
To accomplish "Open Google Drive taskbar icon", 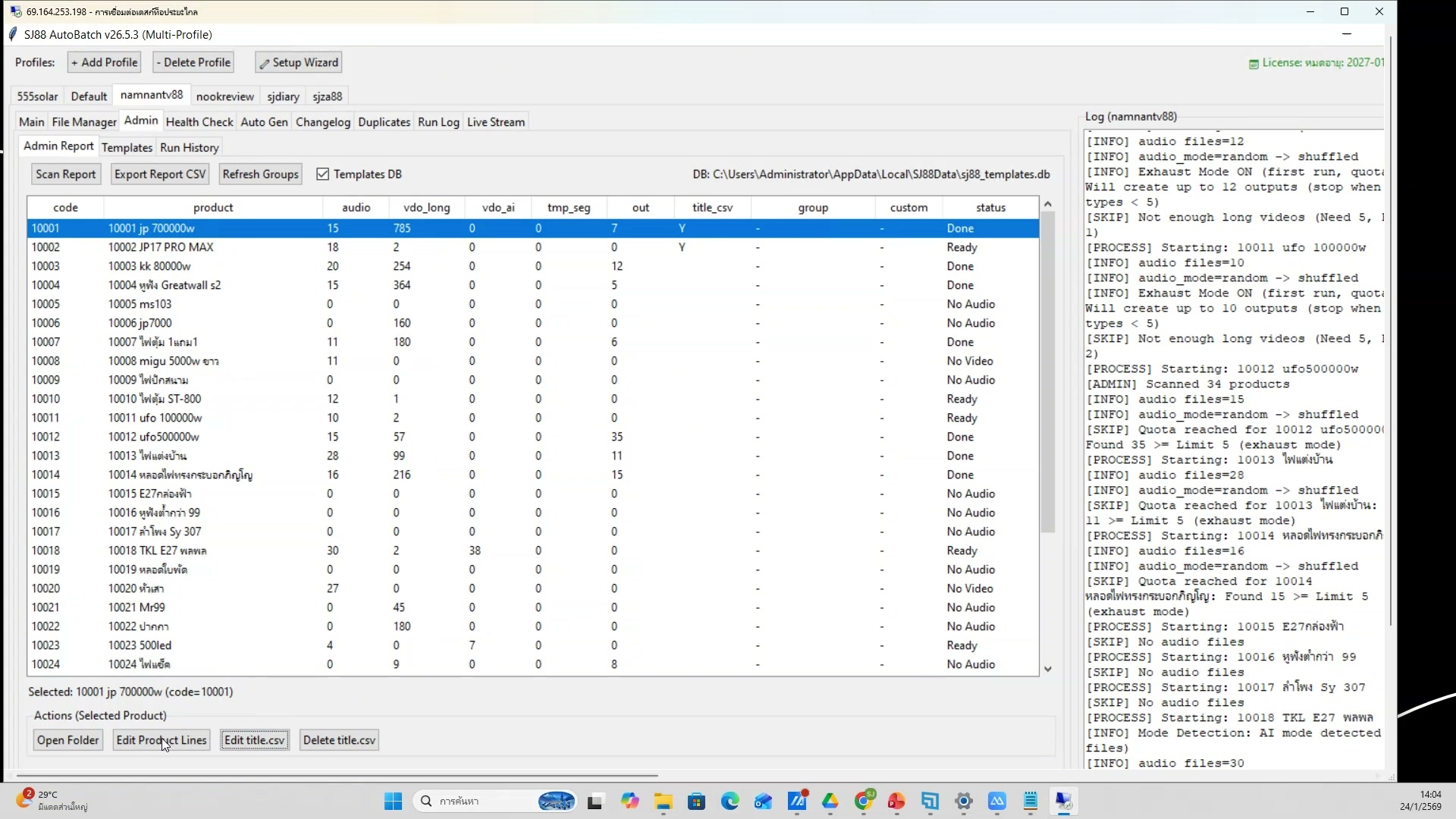I will (x=830, y=802).
